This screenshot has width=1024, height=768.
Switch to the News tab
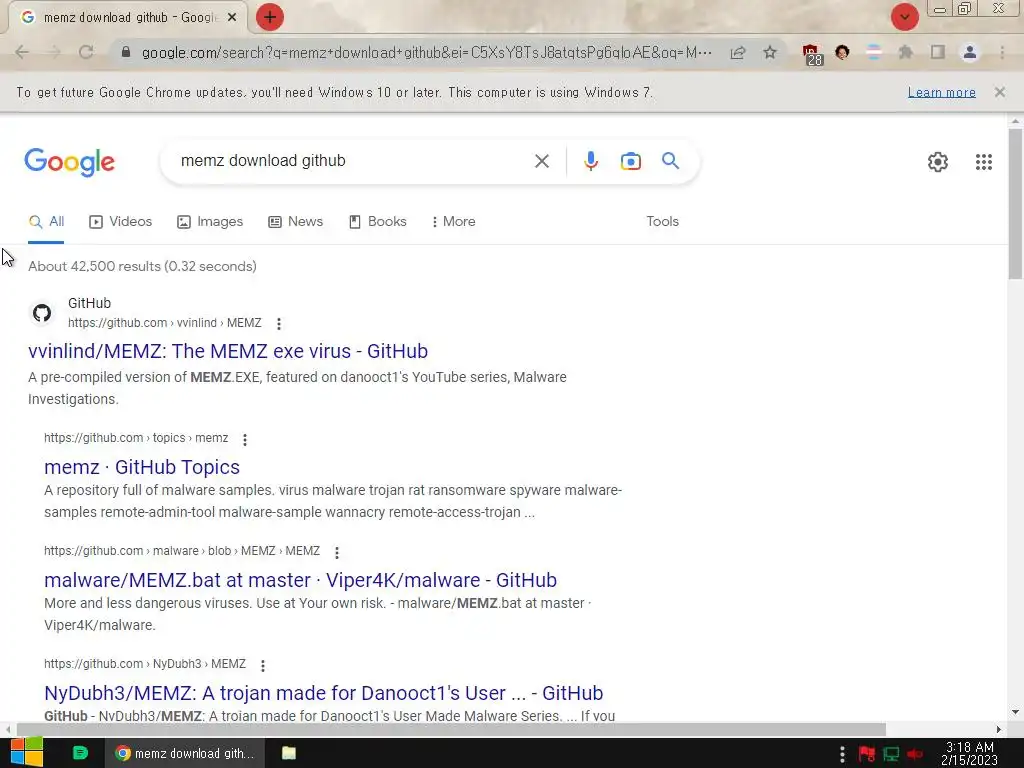pos(295,221)
